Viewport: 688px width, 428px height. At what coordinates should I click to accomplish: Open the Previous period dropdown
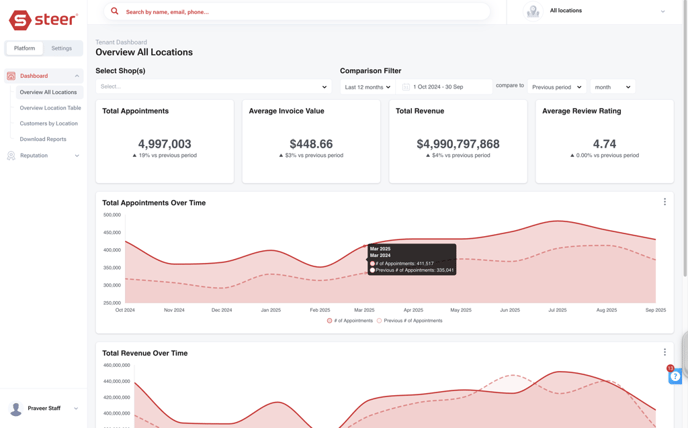[557, 87]
